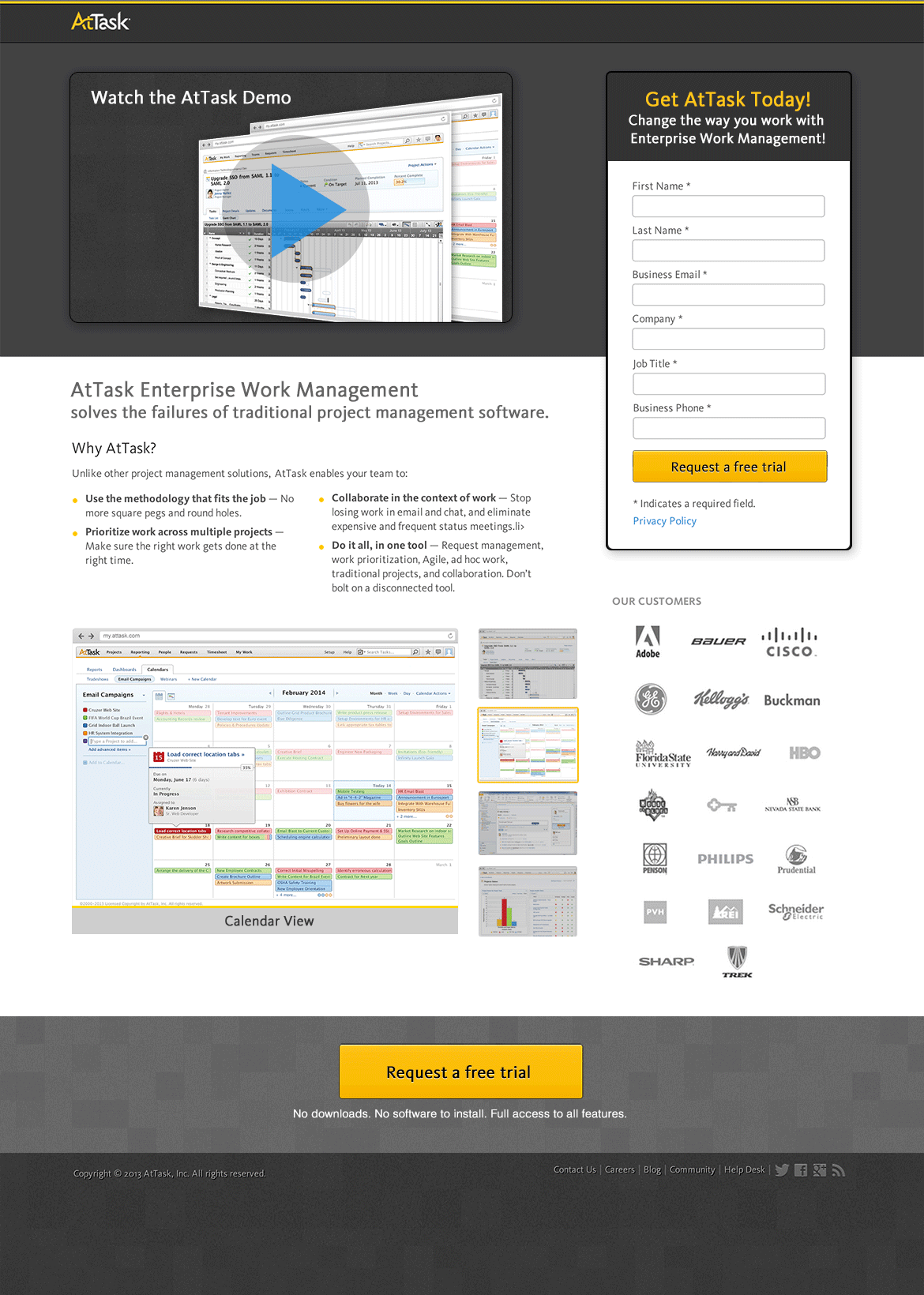
Task: Open the Help Desk footer link
Action: tap(744, 1170)
